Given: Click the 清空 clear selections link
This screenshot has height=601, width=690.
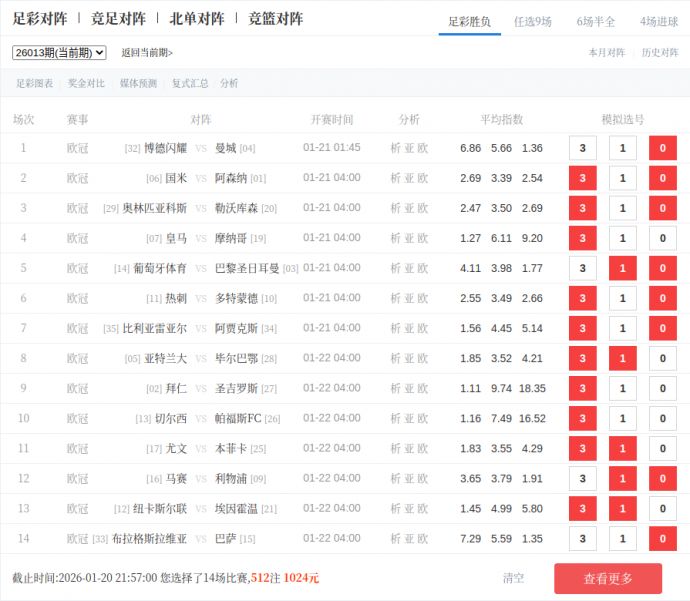Looking at the screenshot, I should coord(513,578).
